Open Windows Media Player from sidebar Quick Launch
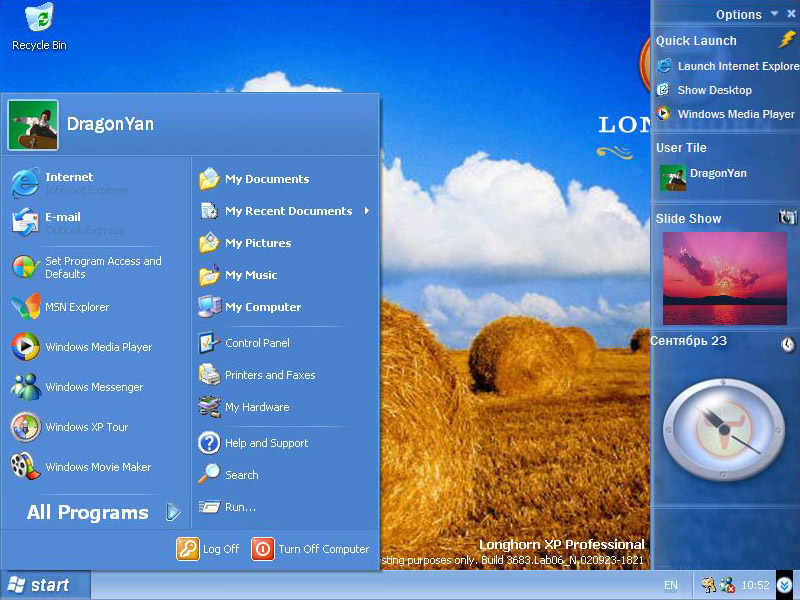 [x=726, y=114]
